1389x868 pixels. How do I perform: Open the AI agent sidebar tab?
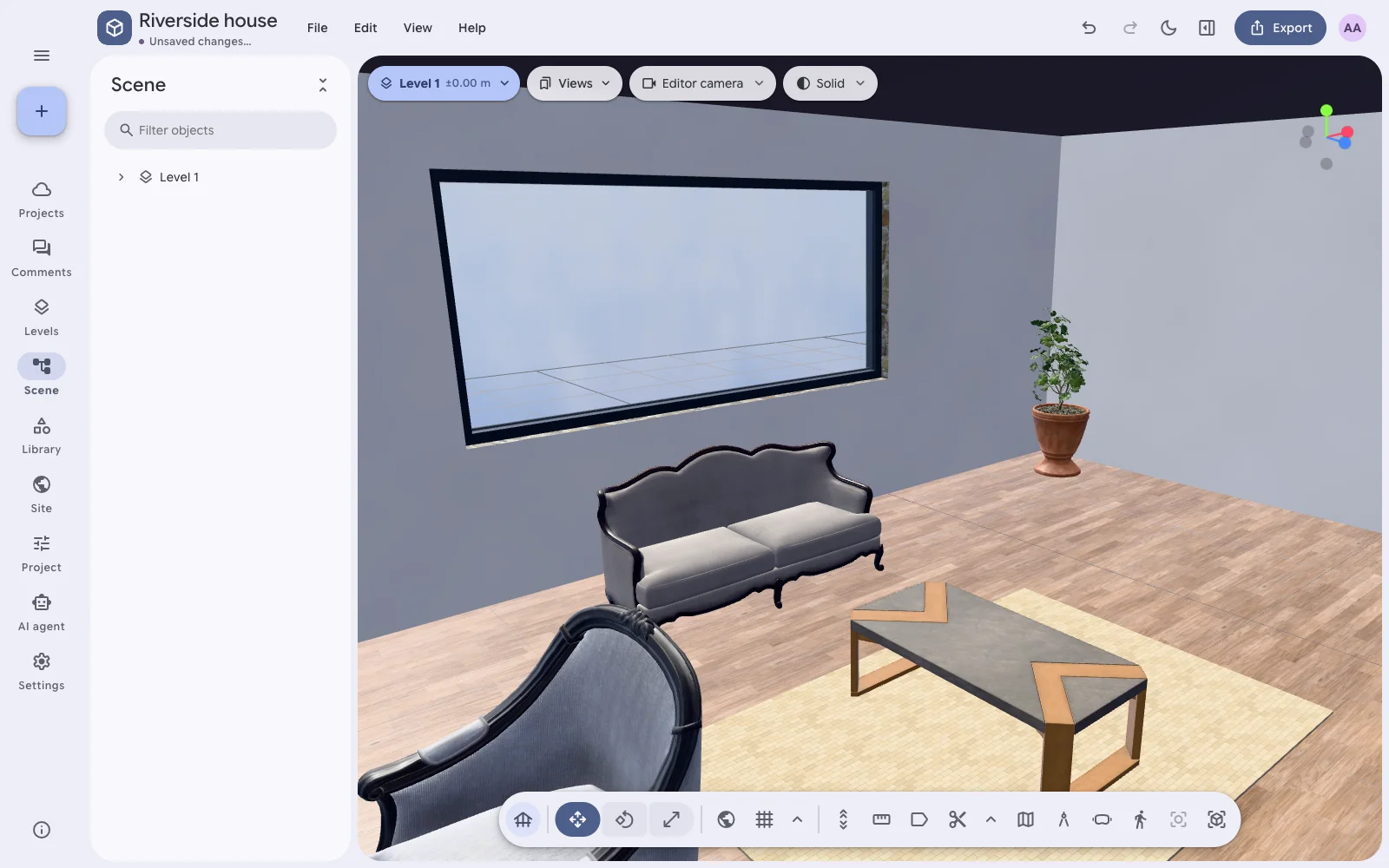[x=42, y=613]
